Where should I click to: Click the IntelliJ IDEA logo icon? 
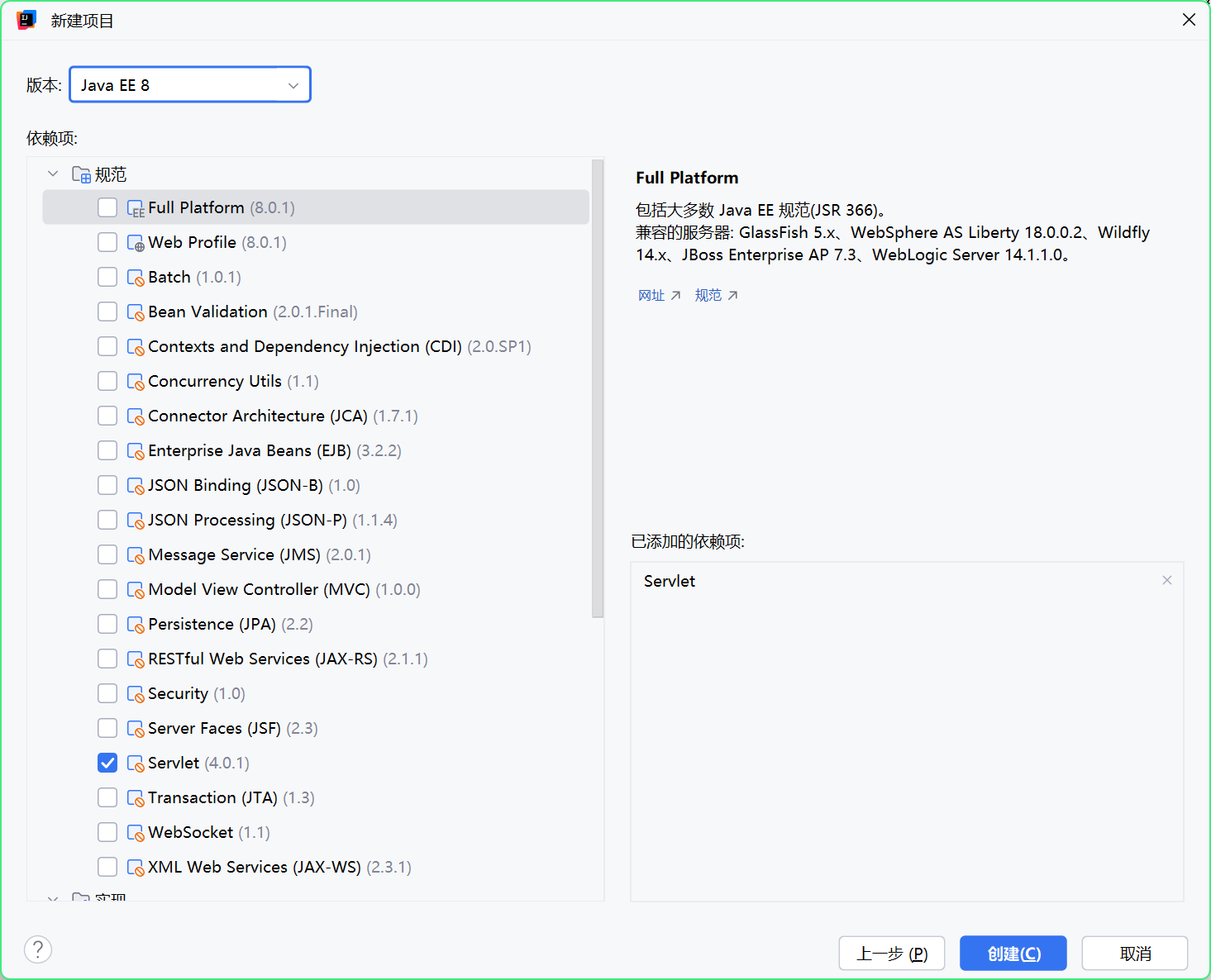[x=26, y=20]
